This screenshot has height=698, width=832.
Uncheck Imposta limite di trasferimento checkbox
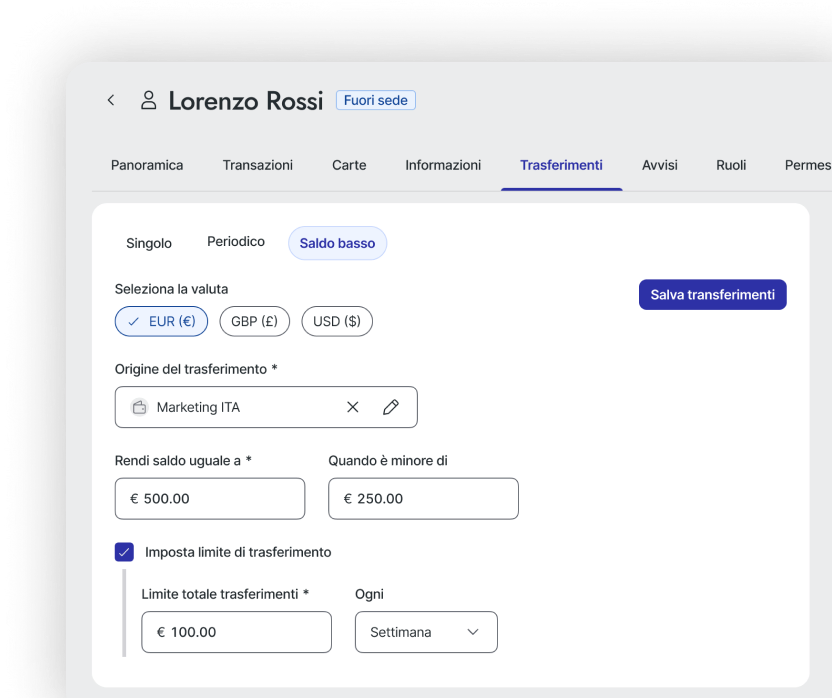(x=124, y=552)
